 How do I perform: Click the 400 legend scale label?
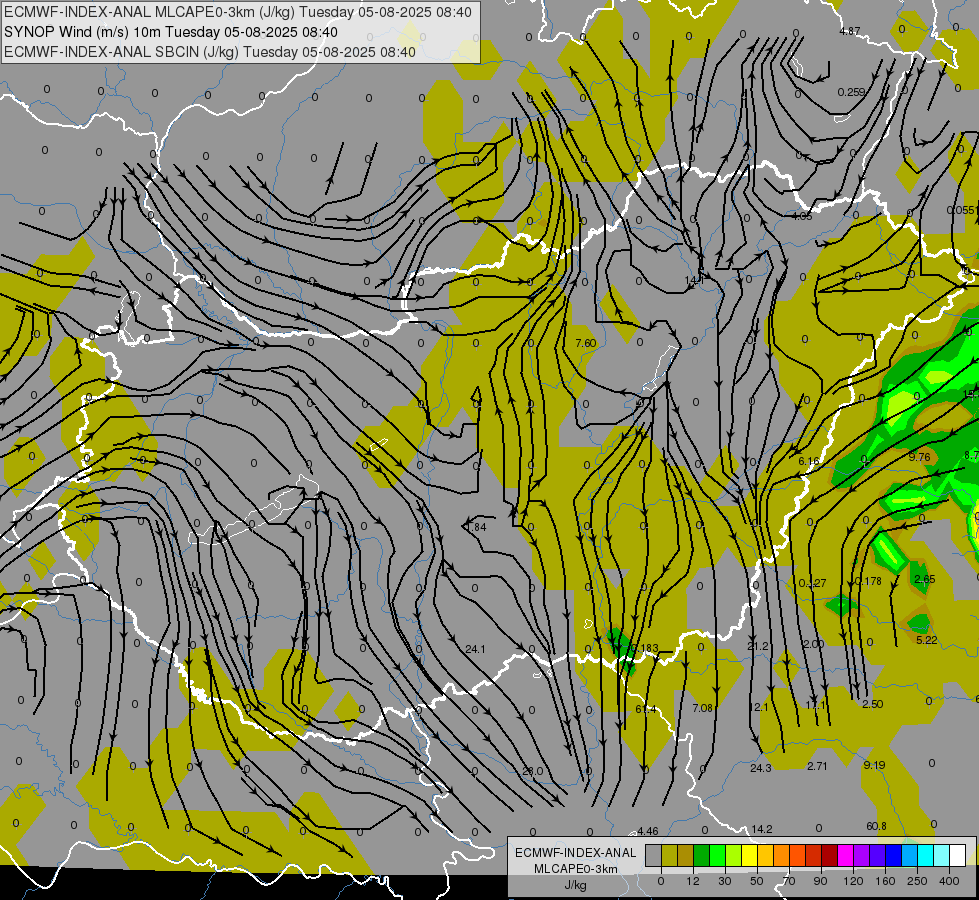coord(949,881)
